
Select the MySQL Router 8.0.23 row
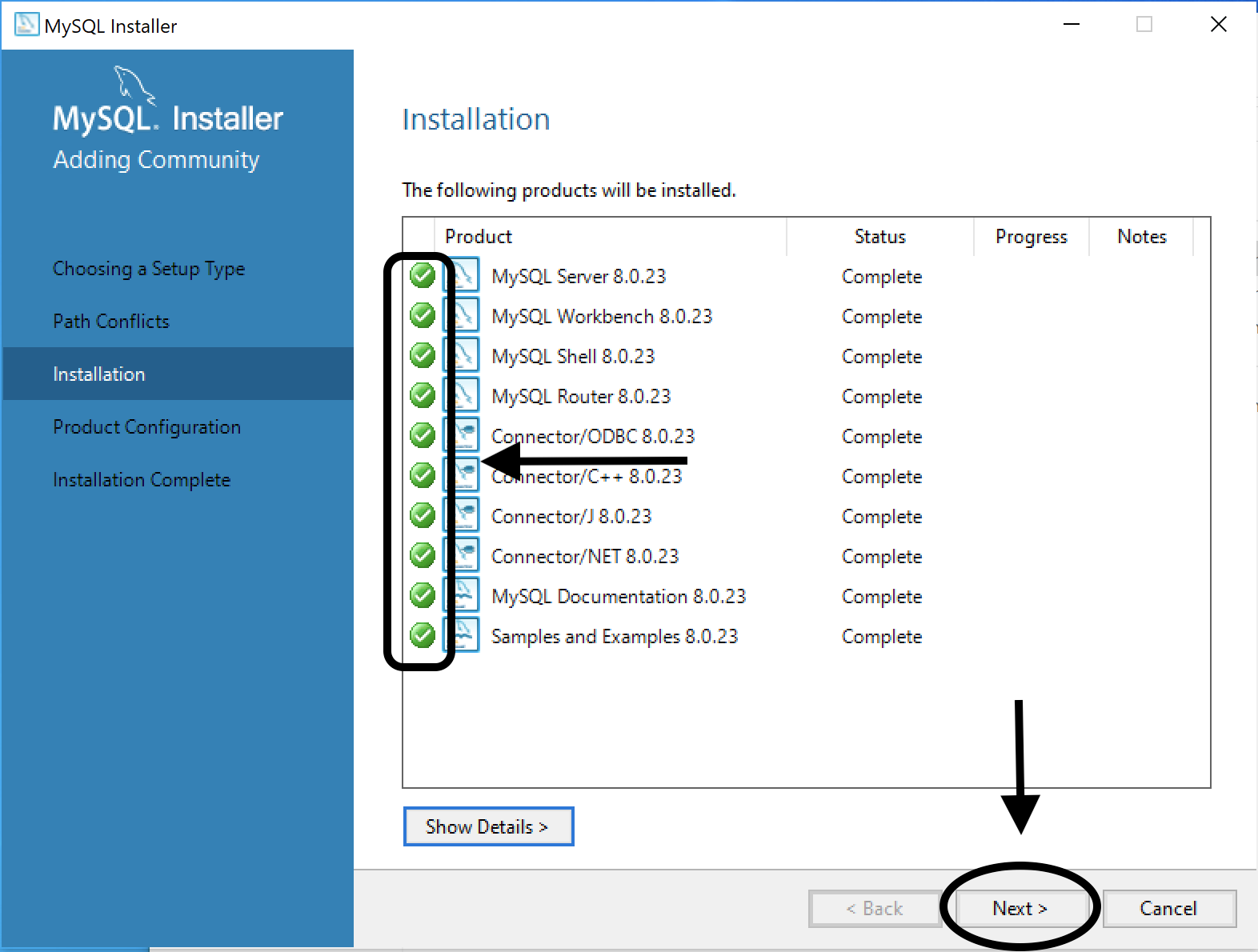pos(806,396)
